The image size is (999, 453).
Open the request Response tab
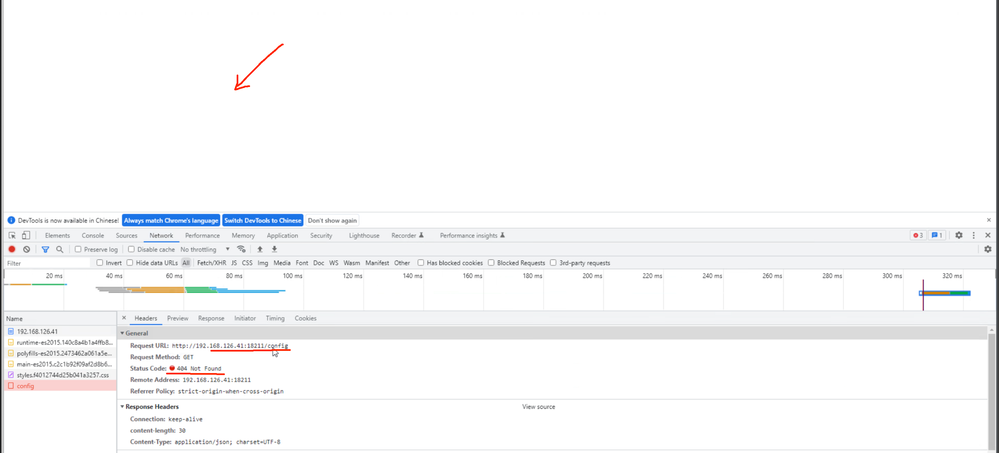pyautogui.click(x=211, y=318)
